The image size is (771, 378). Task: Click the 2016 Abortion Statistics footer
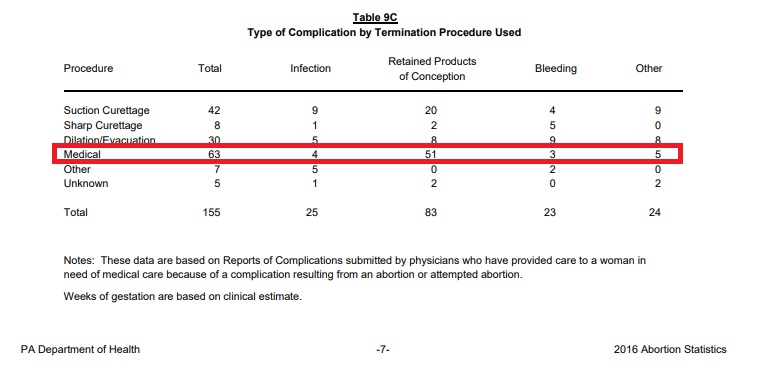pos(670,349)
